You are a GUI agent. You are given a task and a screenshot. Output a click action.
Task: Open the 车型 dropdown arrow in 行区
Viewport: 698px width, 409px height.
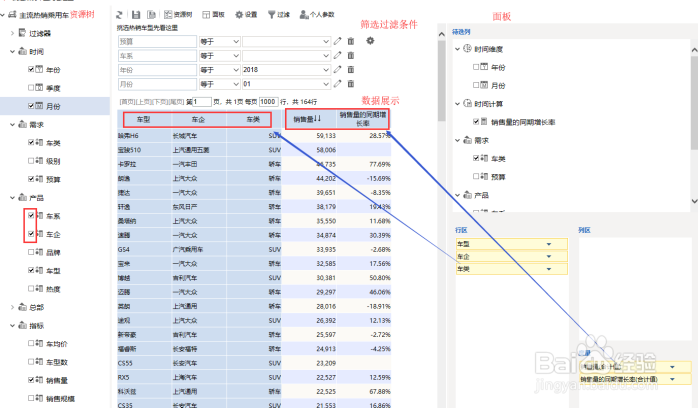549,244
